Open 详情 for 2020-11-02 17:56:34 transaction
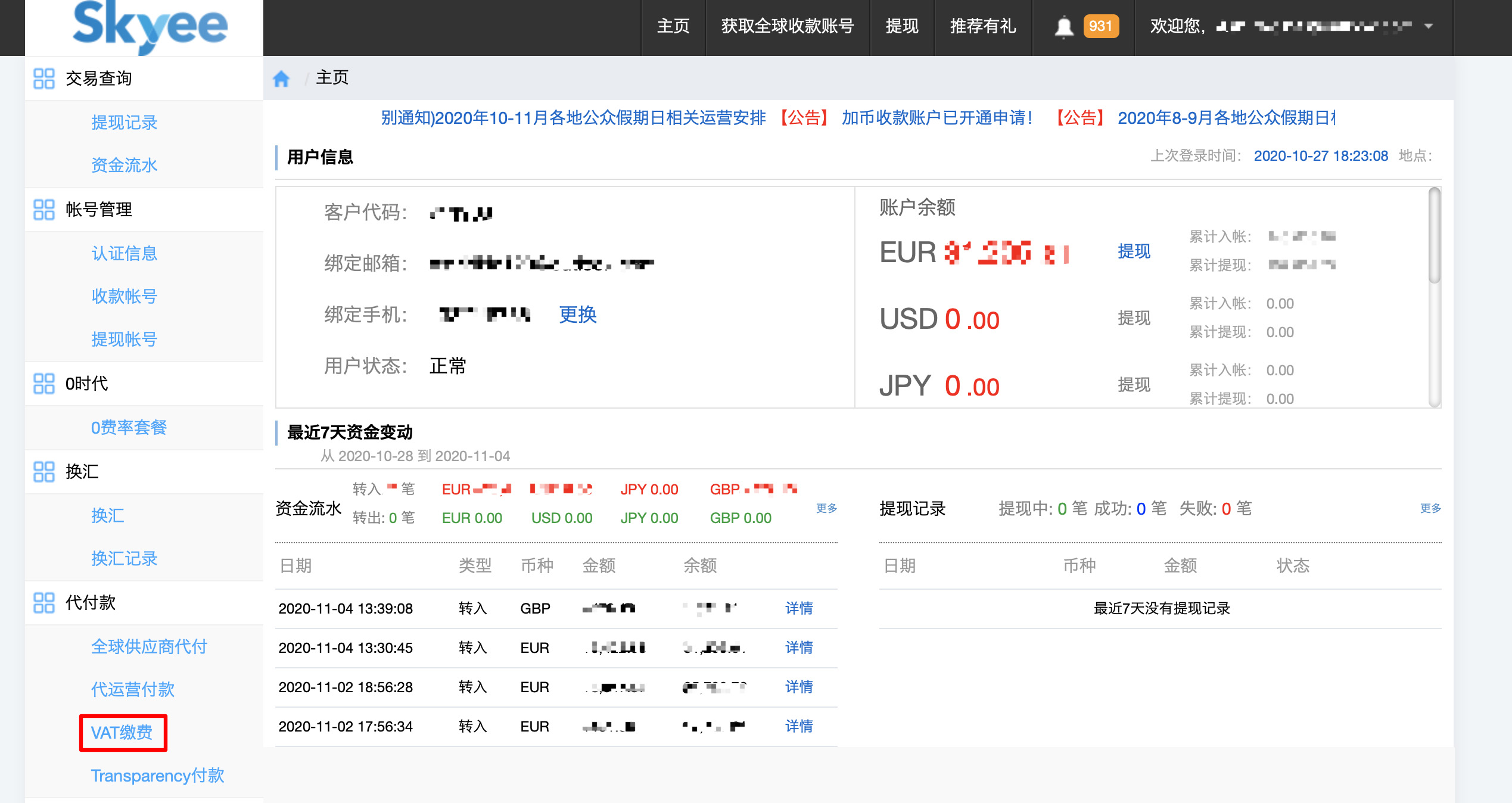The width and height of the screenshot is (1512, 803). pos(799,726)
